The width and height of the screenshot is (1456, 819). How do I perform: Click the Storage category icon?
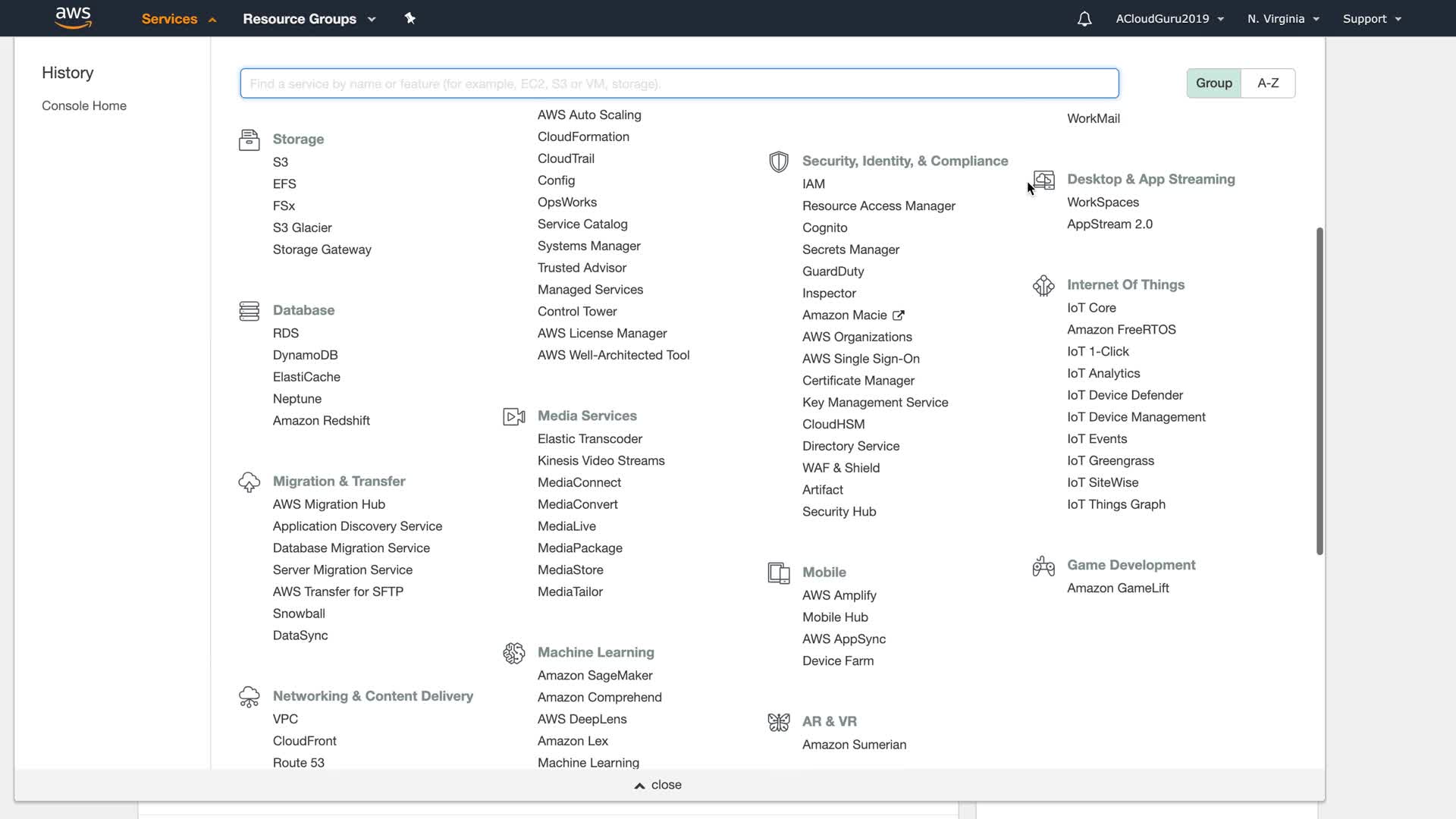coord(249,140)
